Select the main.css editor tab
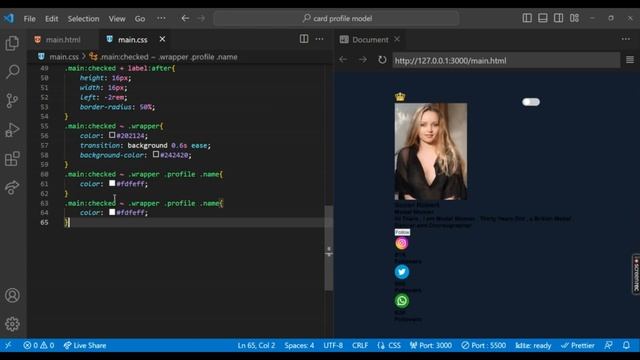Image resolution: width=640 pixels, height=360 pixels. pos(132,40)
